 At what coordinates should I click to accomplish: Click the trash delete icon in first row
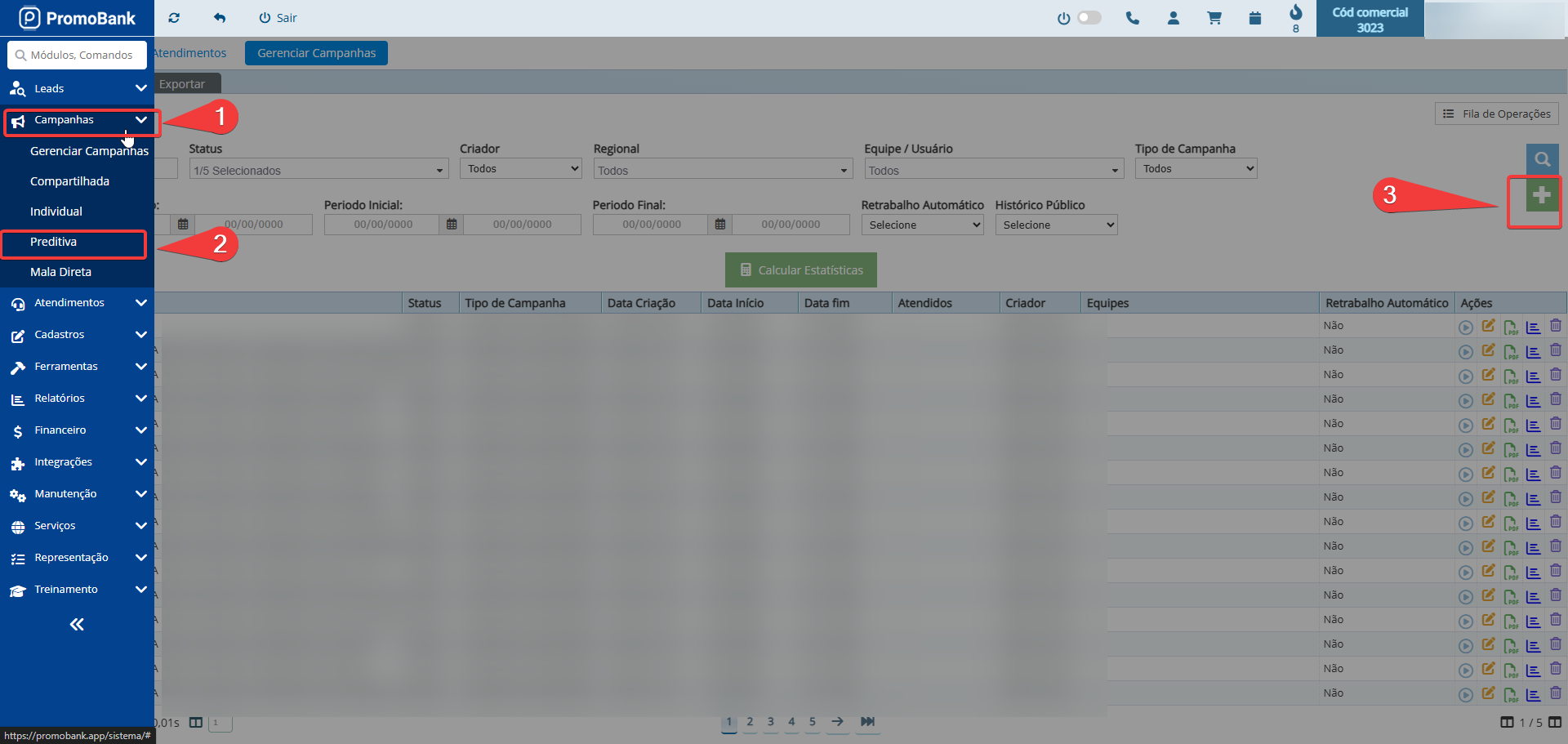1556,326
